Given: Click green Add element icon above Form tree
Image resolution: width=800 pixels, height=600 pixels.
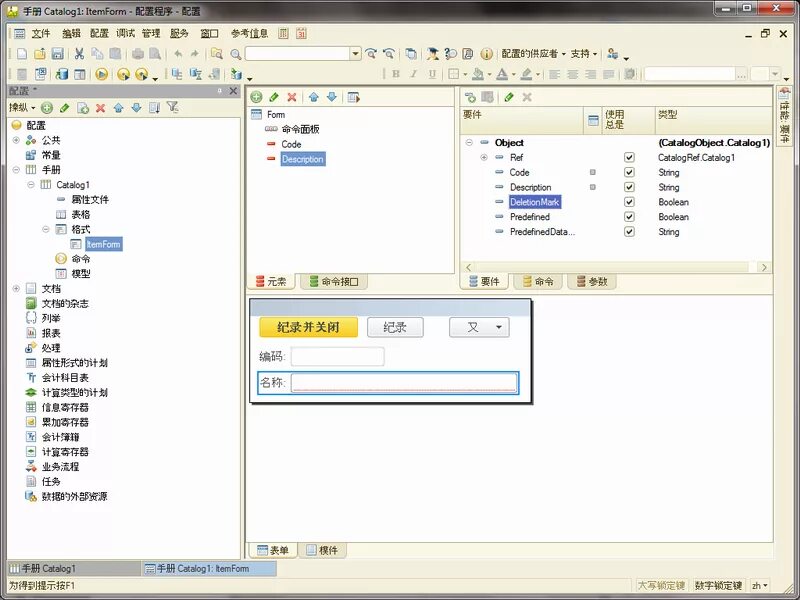Looking at the screenshot, I should pyautogui.click(x=256, y=97).
